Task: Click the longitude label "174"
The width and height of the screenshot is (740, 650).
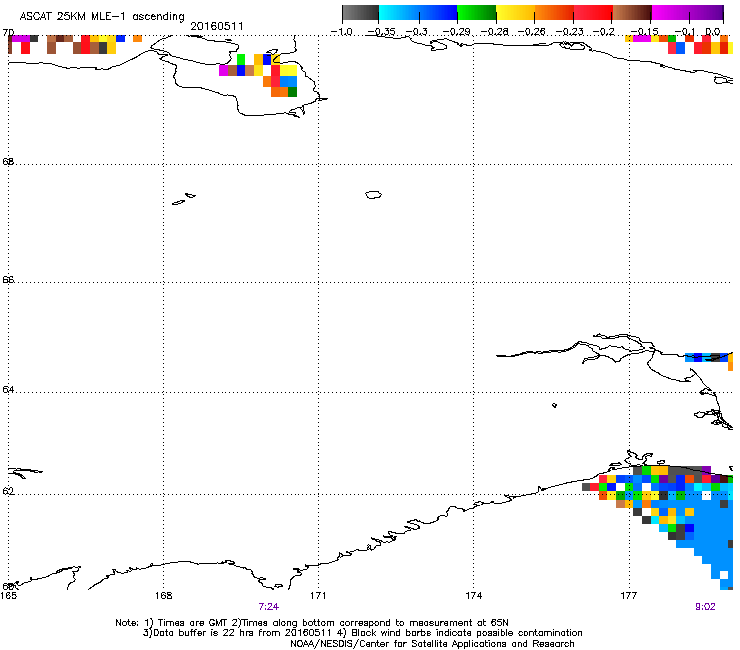Action: [474, 596]
